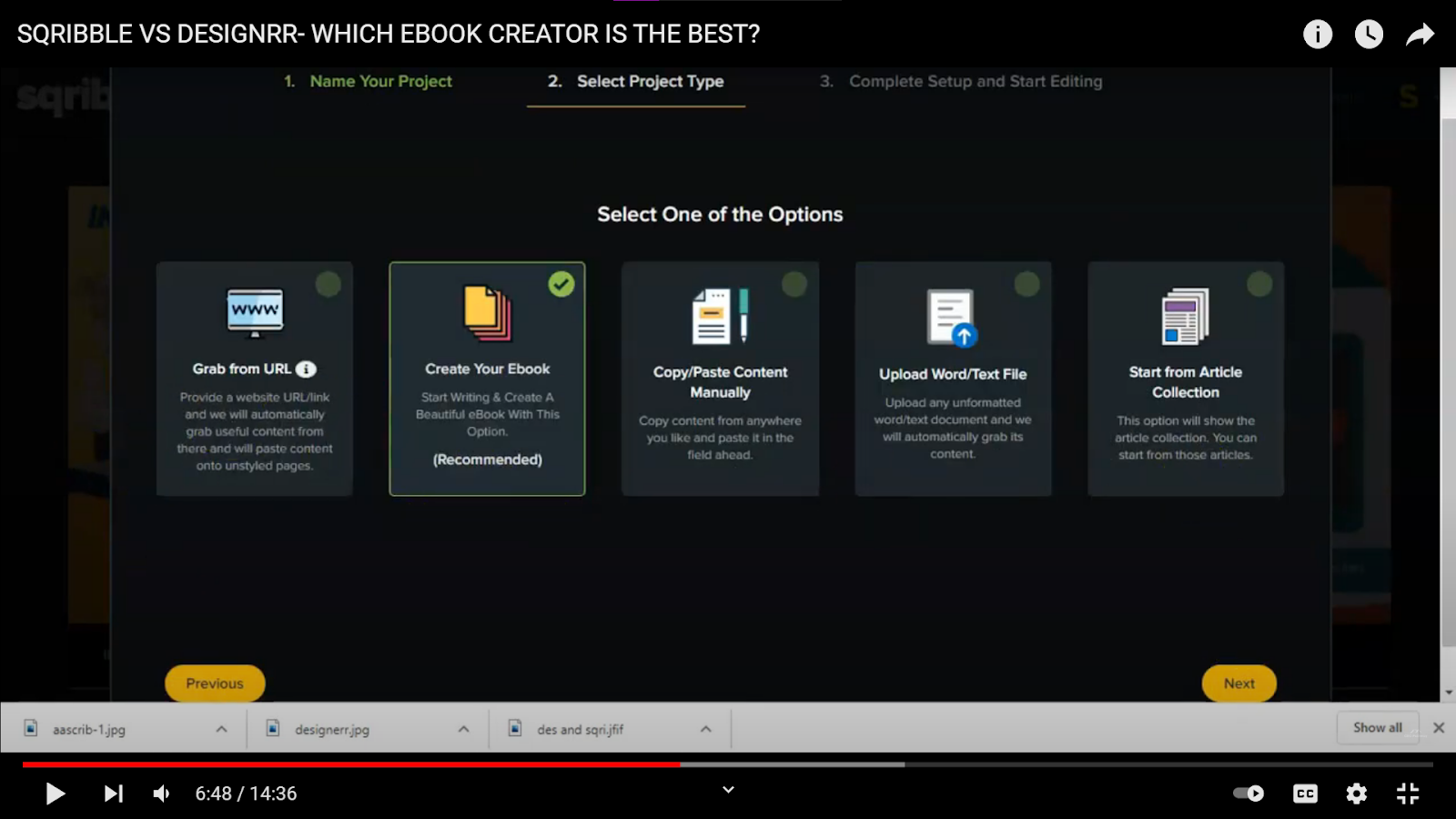The width and height of the screenshot is (1456, 819).
Task: Click the Copy/Paste Content Manually title
Action: pyautogui.click(x=721, y=382)
